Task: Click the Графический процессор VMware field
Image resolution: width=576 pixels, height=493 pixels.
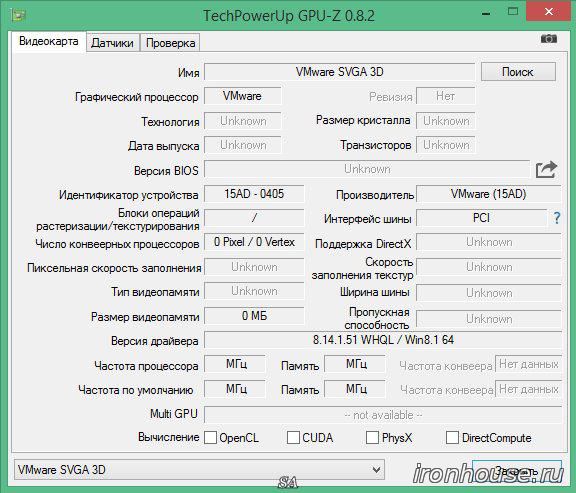Action: (242, 96)
